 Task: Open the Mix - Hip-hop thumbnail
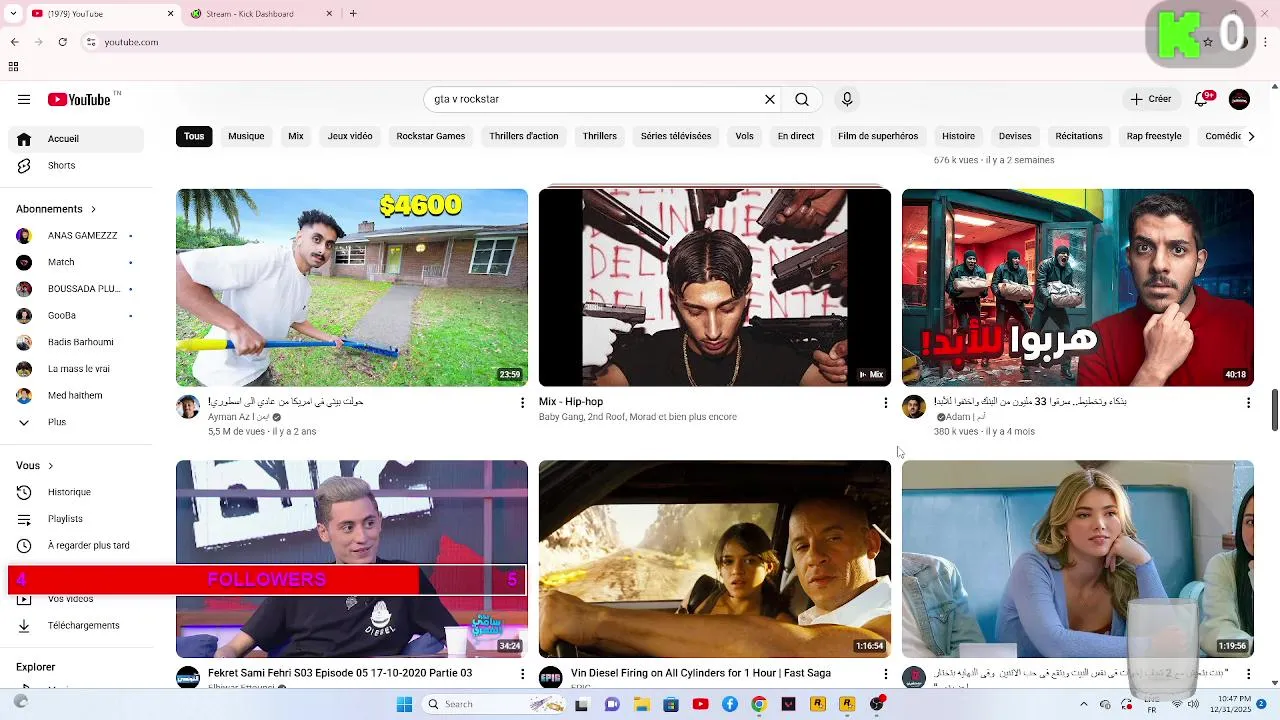click(x=715, y=288)
